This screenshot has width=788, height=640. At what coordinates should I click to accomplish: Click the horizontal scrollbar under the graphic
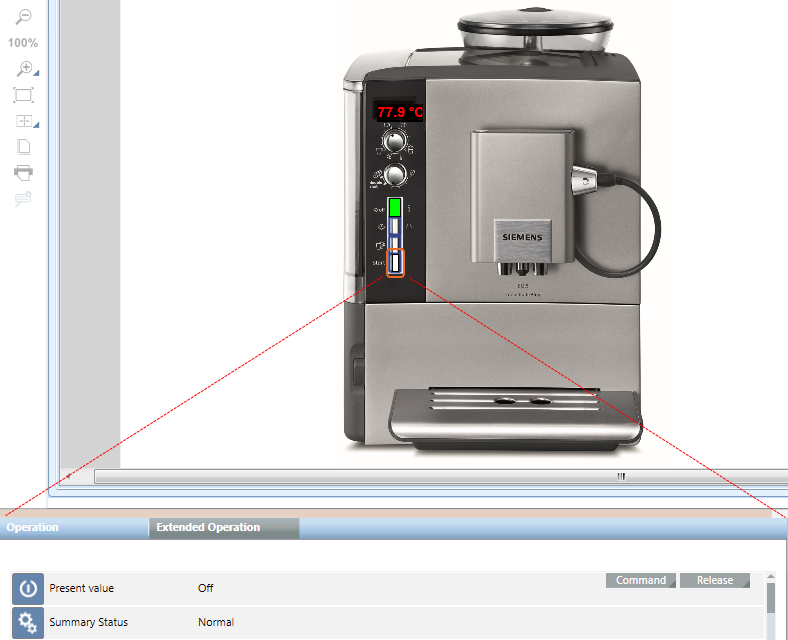tap(440, 477)
